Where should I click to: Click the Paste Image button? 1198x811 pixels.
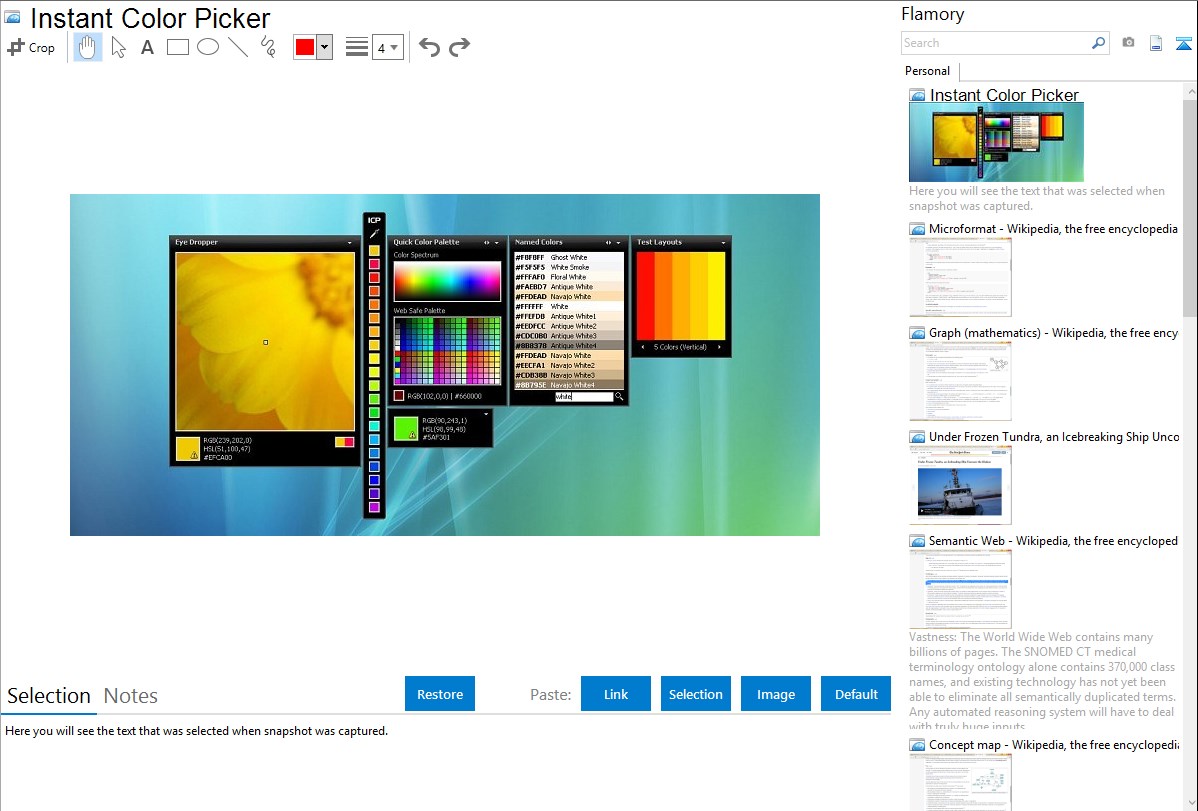(776, 694)
